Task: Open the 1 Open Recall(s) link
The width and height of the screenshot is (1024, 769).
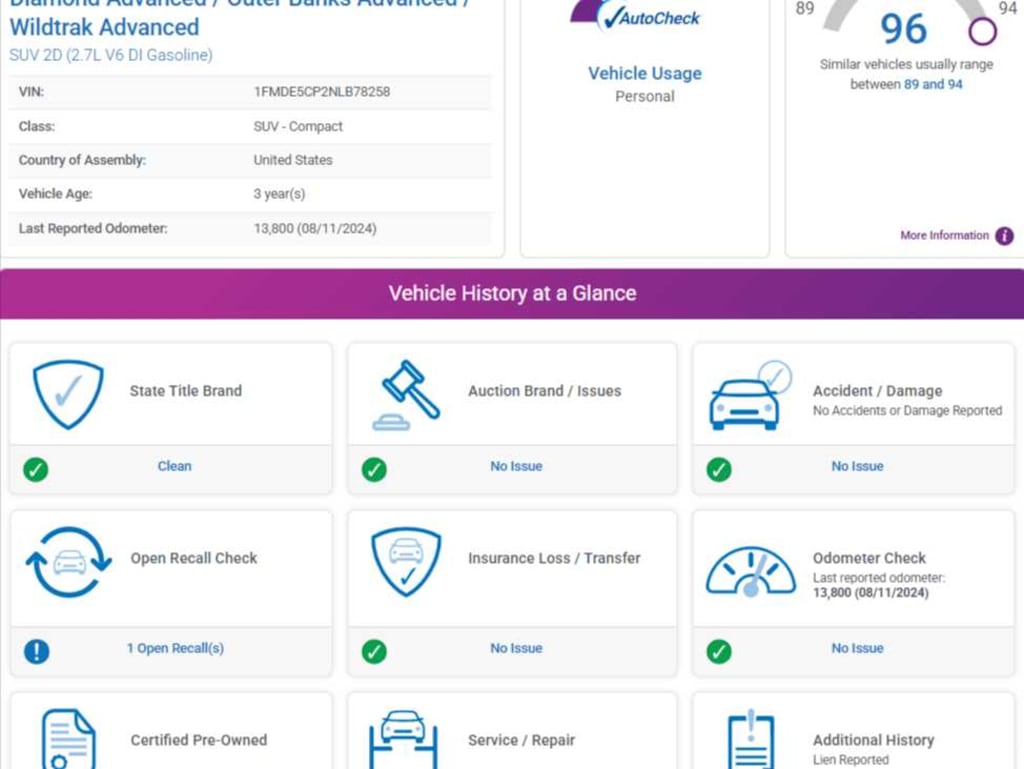Action: [175, 648]
